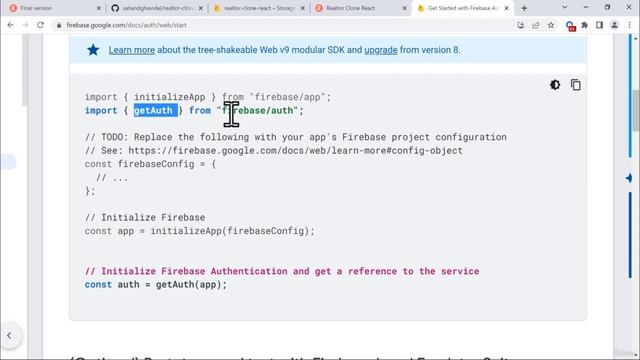
Task: Click the "firebase/auth" import string
Action: 257,110
